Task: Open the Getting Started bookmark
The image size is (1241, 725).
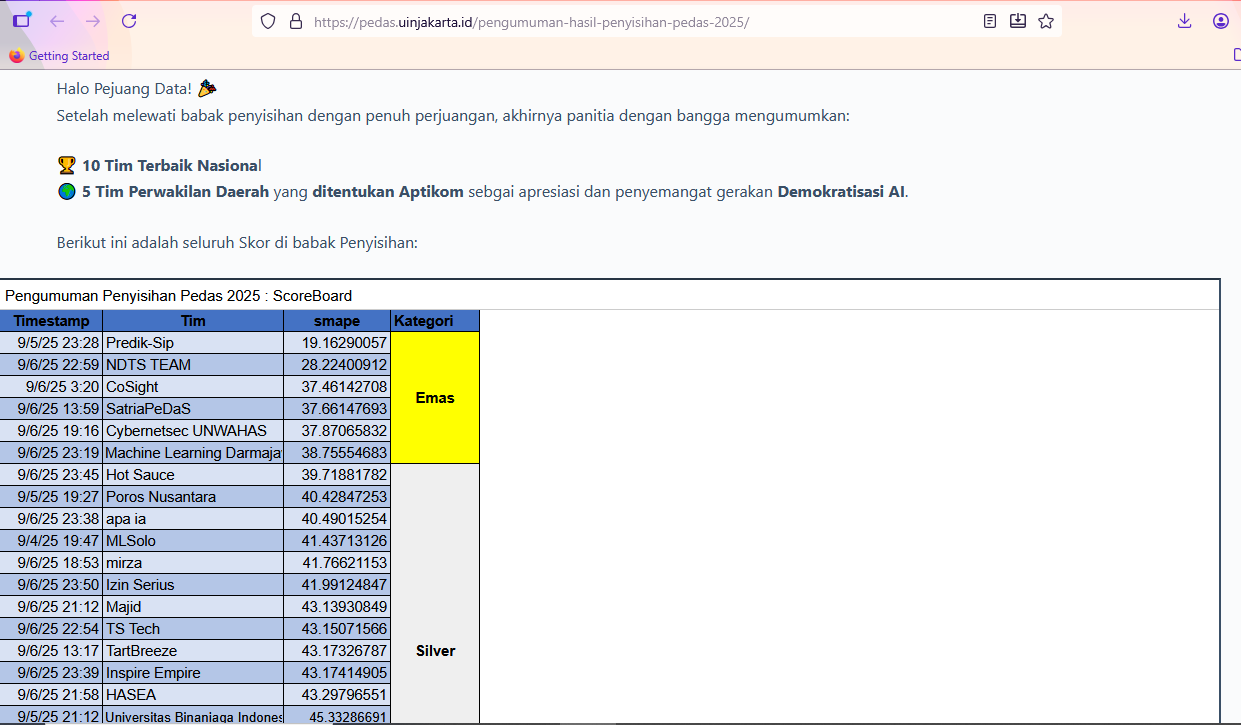Action: tap(59, 56)
